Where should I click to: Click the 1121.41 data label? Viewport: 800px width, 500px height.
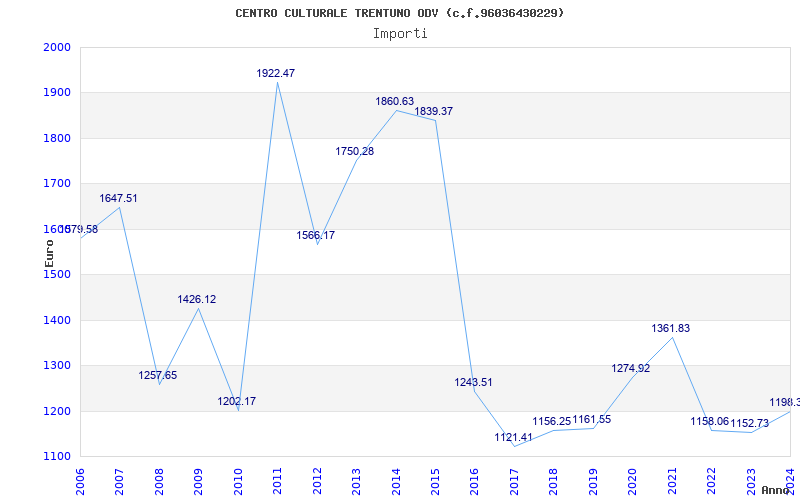pyautogui.click(x=513, y=438)
